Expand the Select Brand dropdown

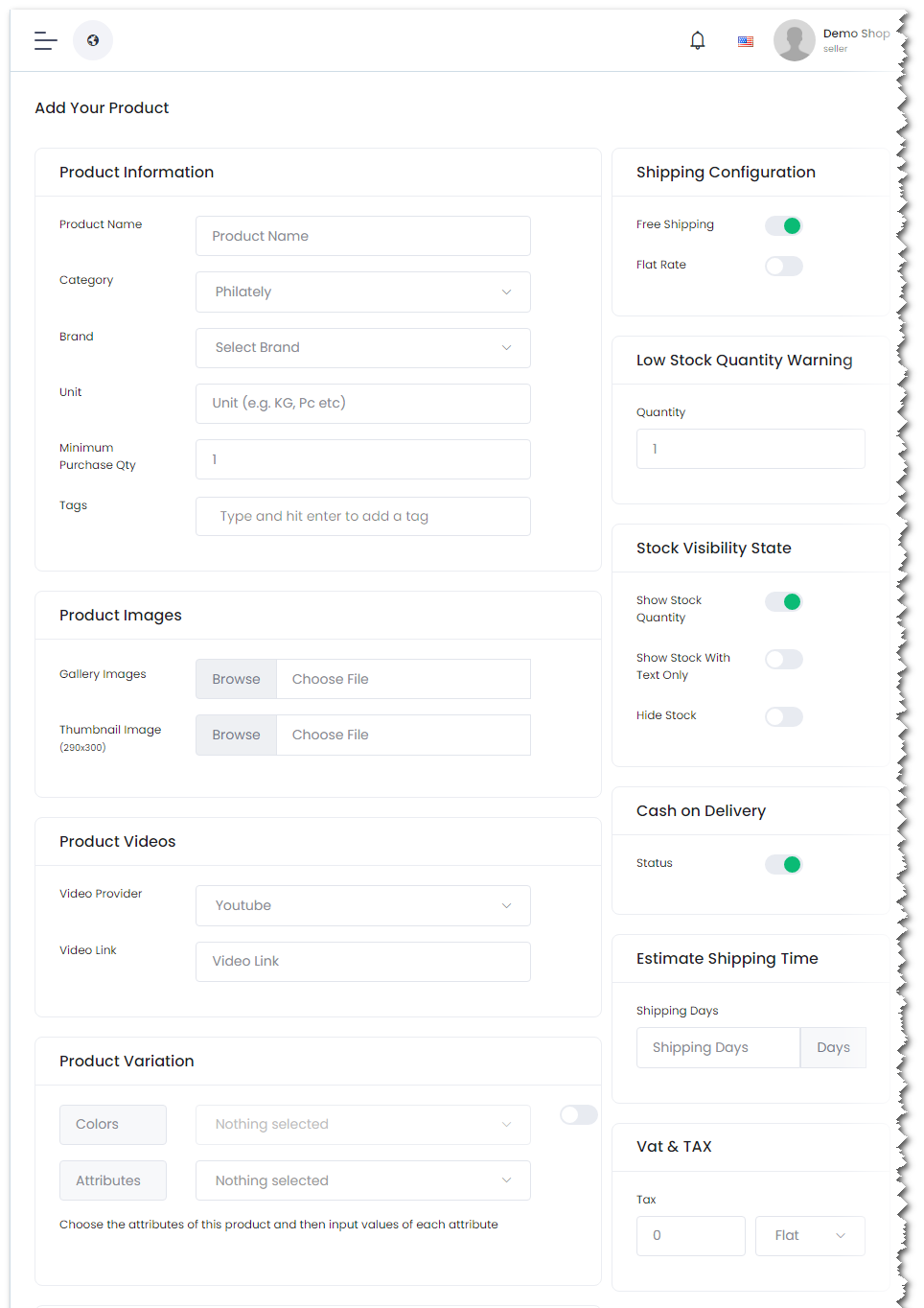(x=362, y=348)
